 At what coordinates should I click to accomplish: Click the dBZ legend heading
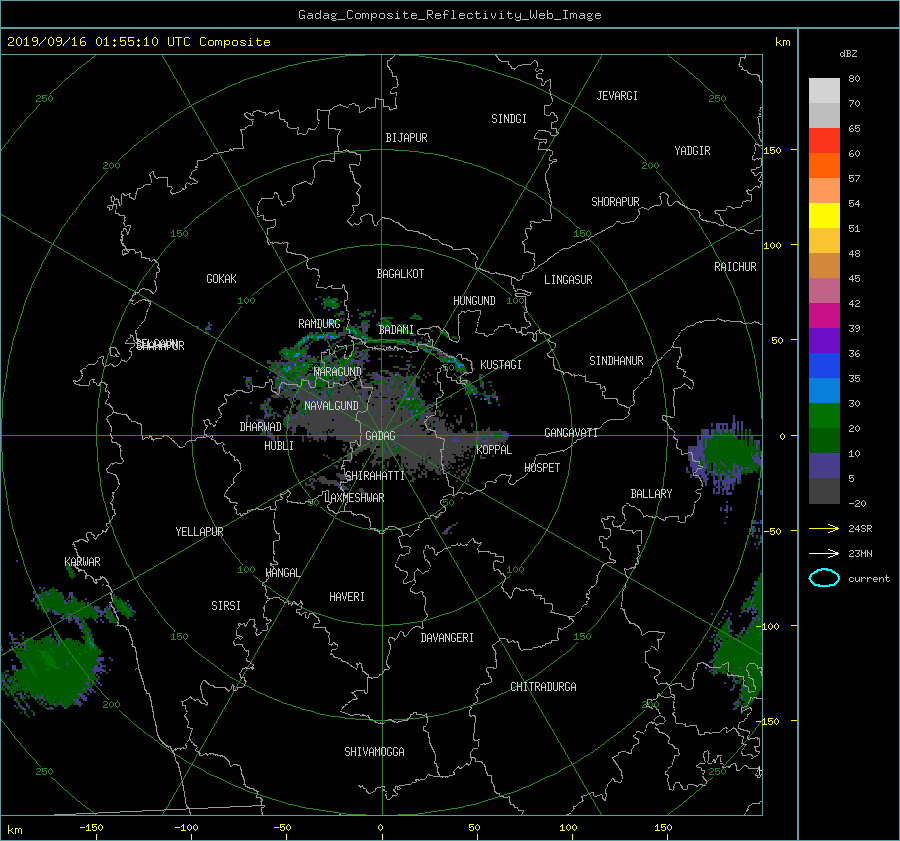[848, 54]
